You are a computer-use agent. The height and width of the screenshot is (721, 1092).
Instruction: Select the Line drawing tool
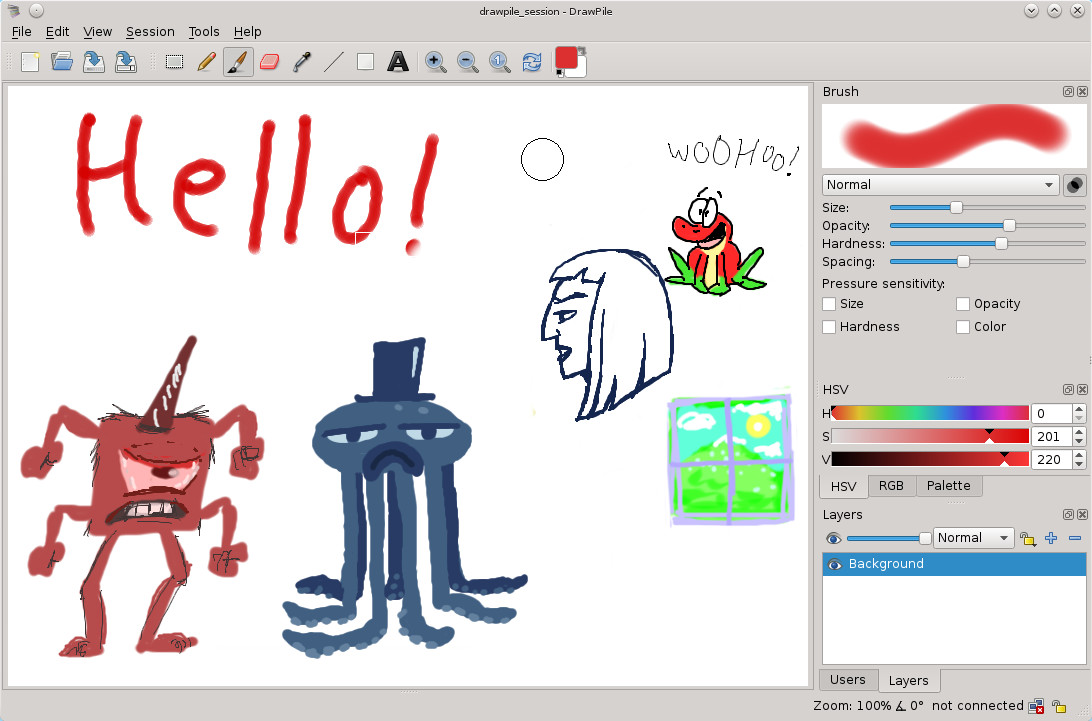334,62
